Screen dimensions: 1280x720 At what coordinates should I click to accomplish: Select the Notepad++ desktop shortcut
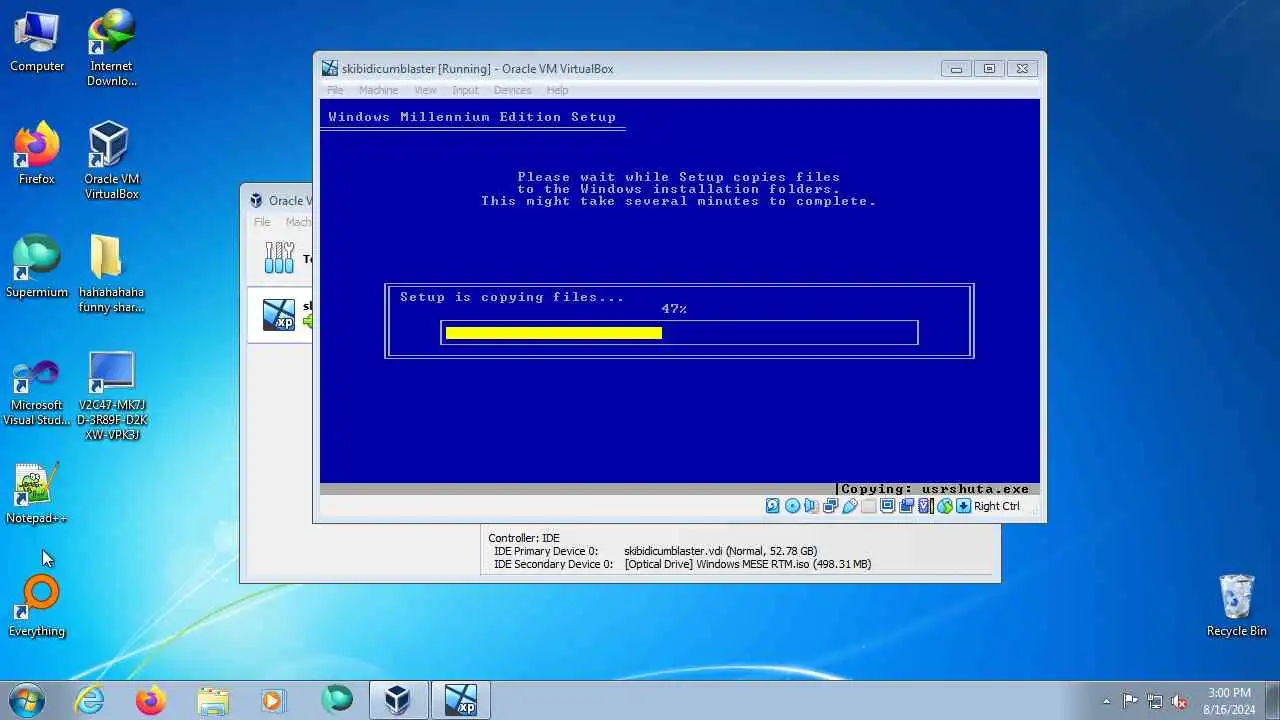(37, 494)
